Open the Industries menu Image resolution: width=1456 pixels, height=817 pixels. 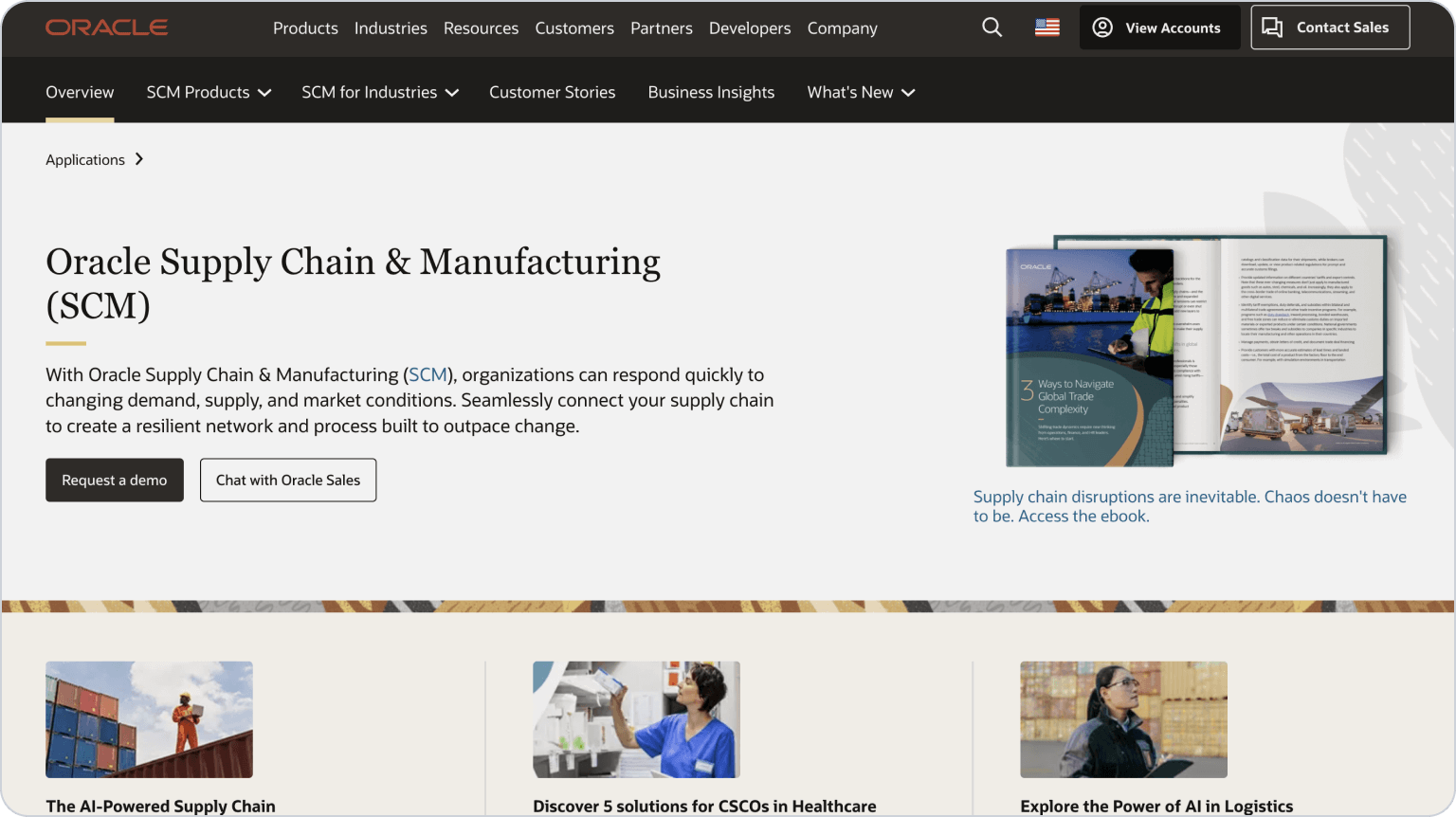tap(391, 28)
